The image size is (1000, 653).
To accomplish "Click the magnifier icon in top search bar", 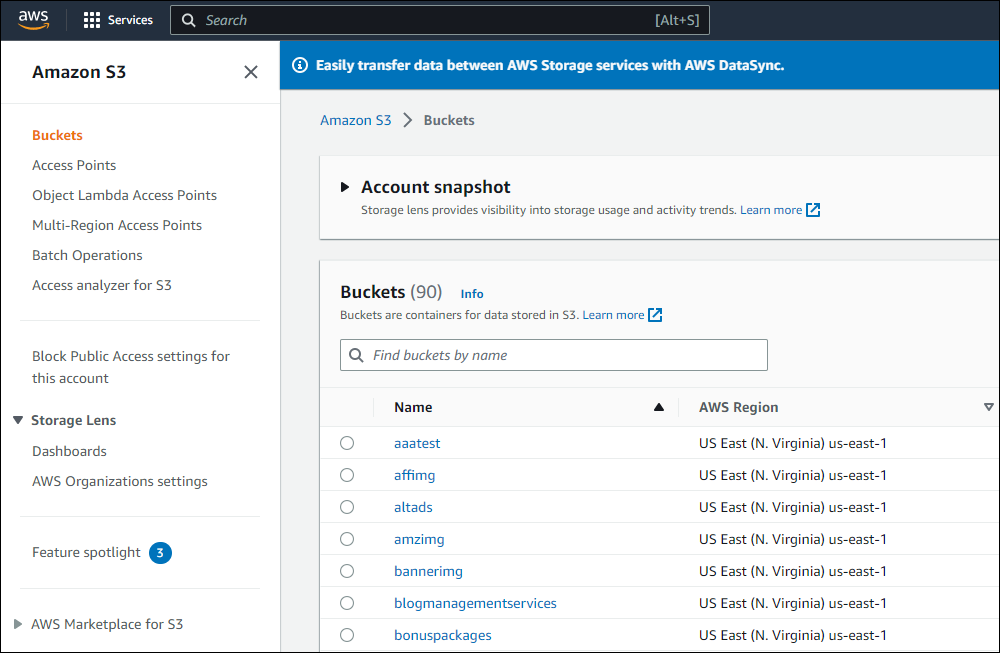I will point(189,20).
